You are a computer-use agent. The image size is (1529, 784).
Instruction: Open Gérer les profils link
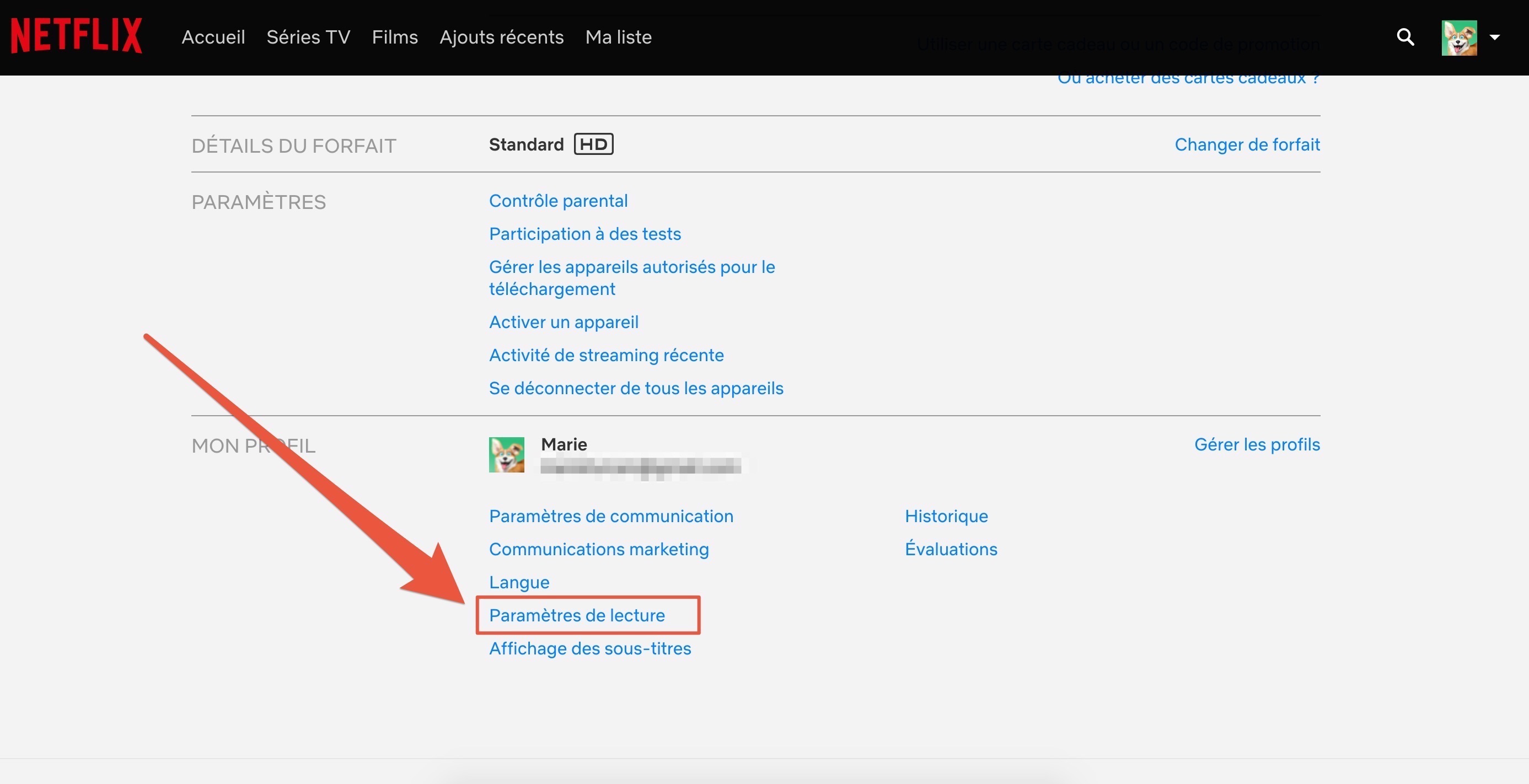[1257, 444]
